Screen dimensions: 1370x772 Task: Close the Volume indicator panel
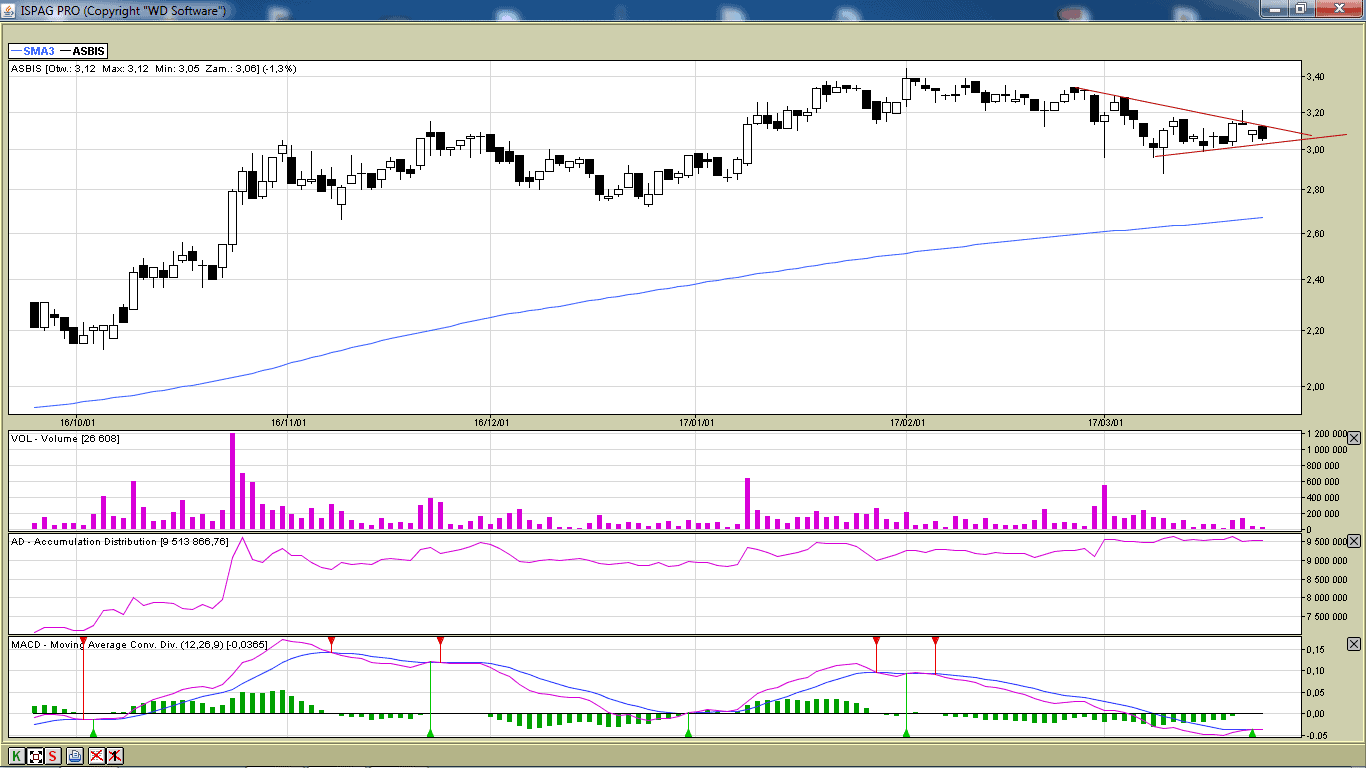[1354, 438]
